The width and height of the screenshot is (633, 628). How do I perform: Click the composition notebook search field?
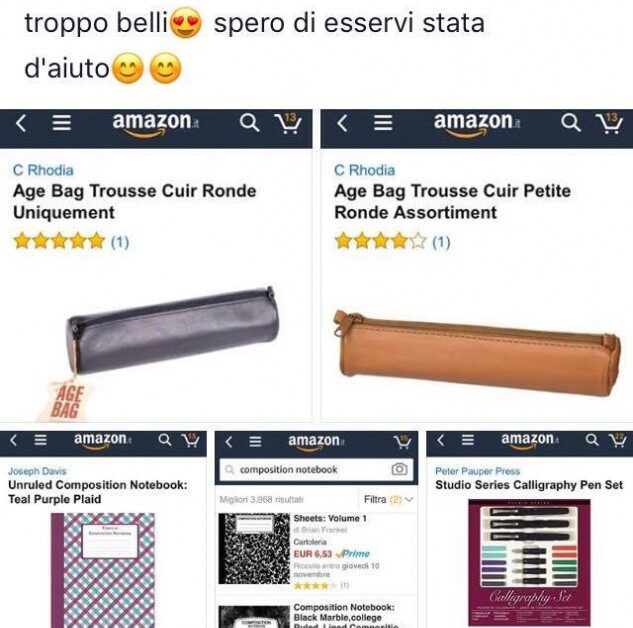point(316,469)
